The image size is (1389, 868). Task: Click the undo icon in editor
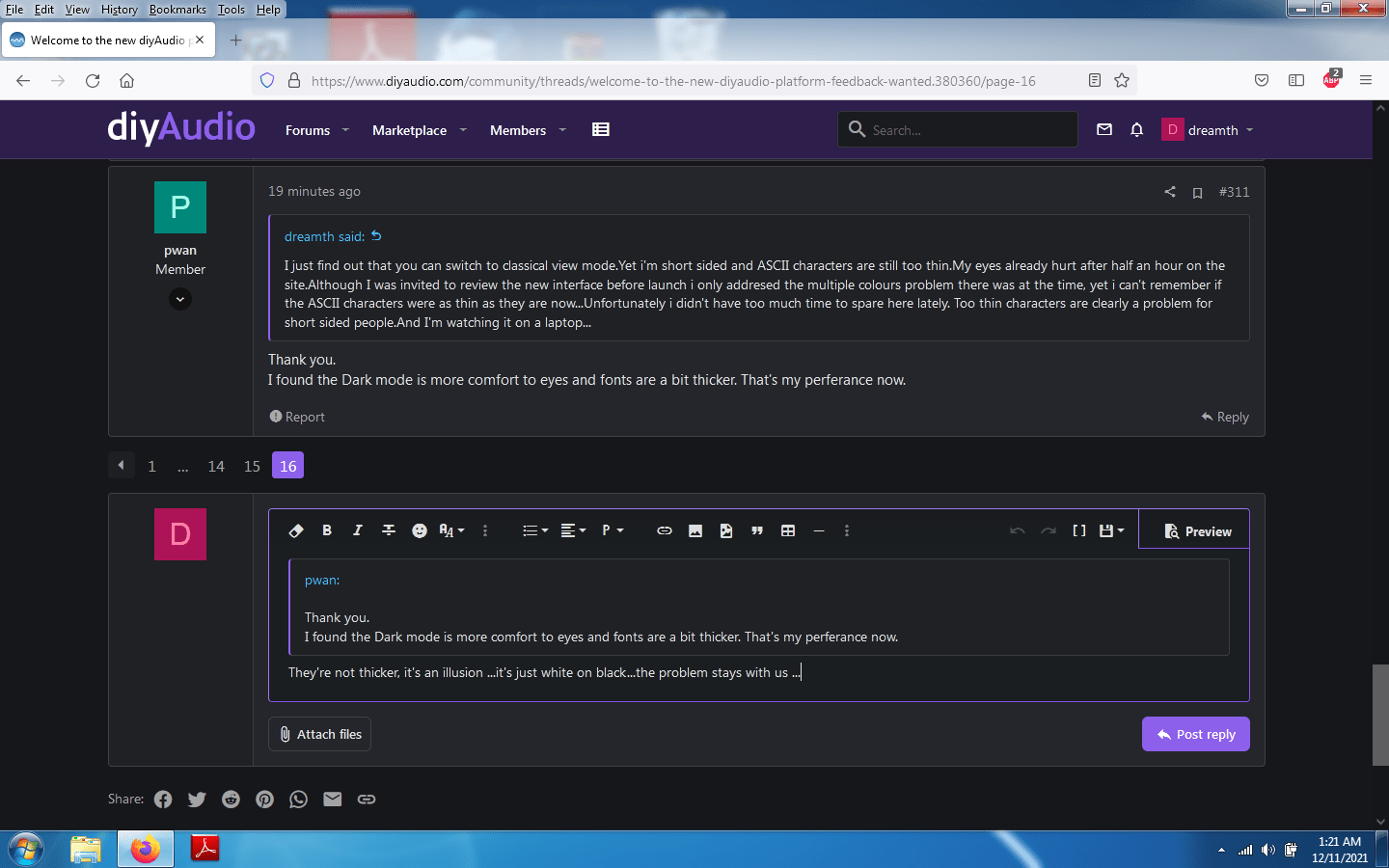pos(1017,530)
